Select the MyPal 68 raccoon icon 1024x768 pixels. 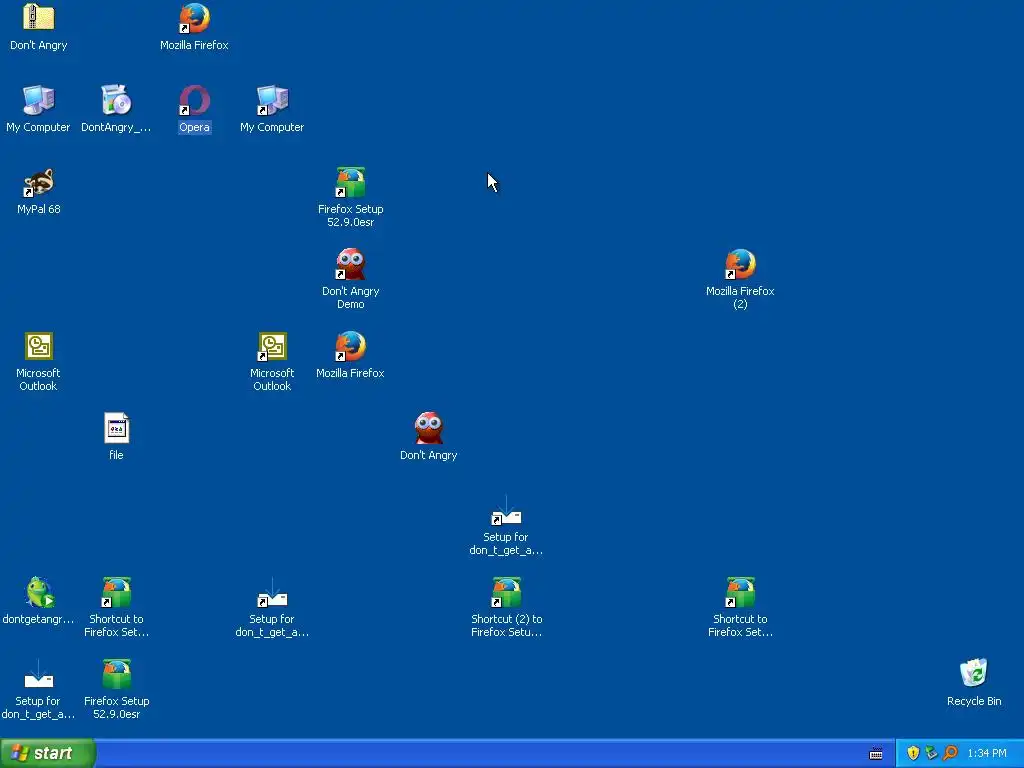coord(39,182)
